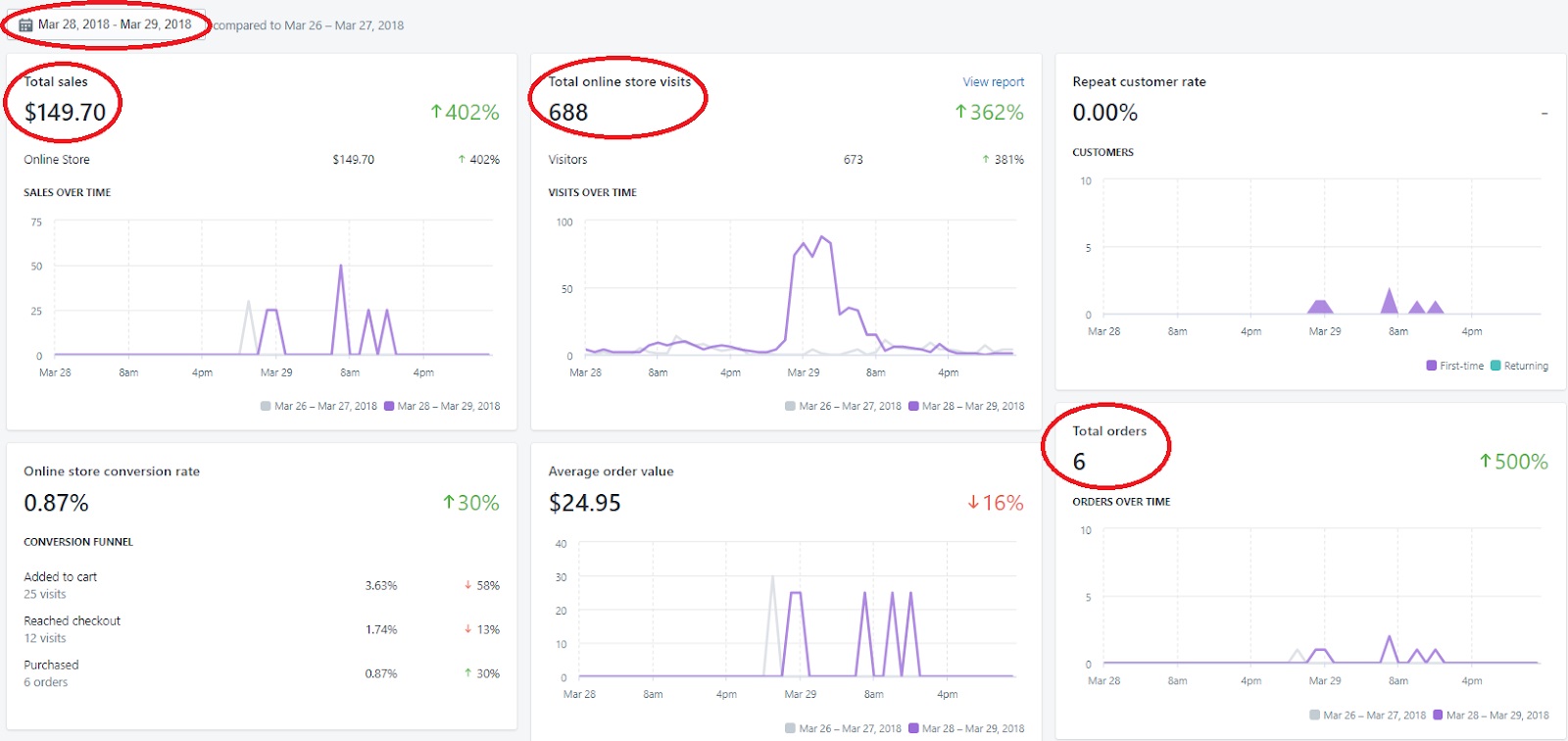Click the 12 visits text under Reached checkout
Image resolution: width=1568 pixels, height=741 pixels.
point(45,639)
